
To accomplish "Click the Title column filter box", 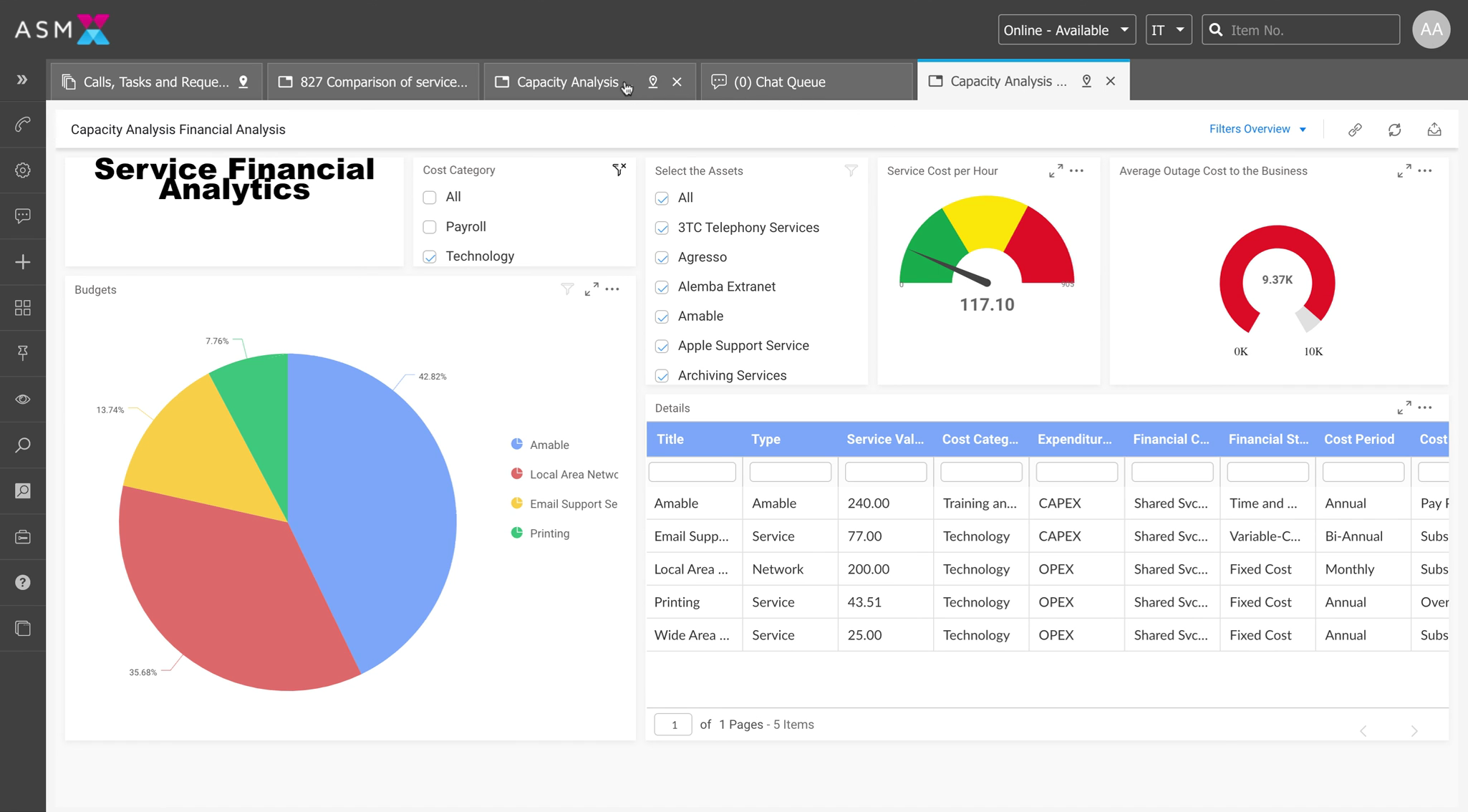I will [692, 472].
